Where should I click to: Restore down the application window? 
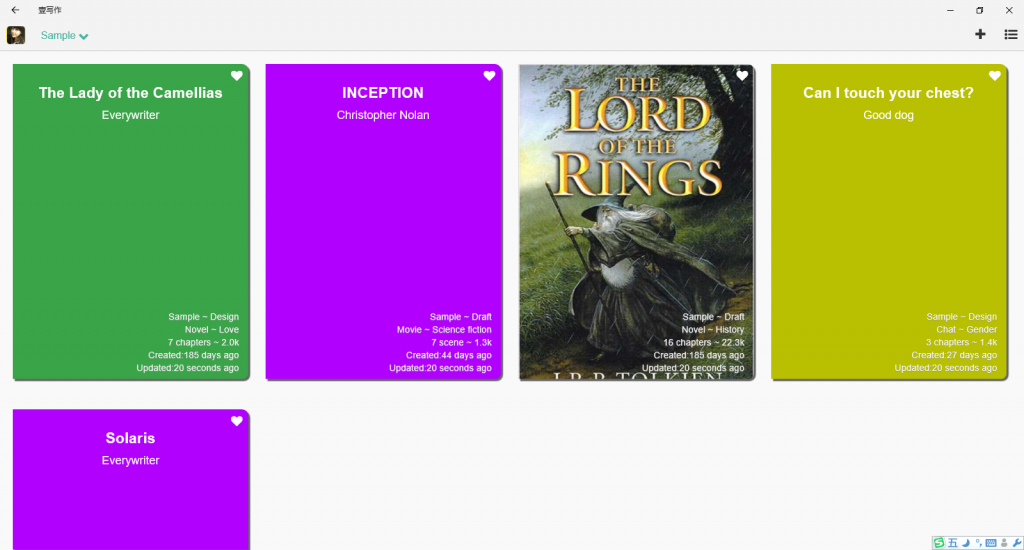(x=979, y=10)
